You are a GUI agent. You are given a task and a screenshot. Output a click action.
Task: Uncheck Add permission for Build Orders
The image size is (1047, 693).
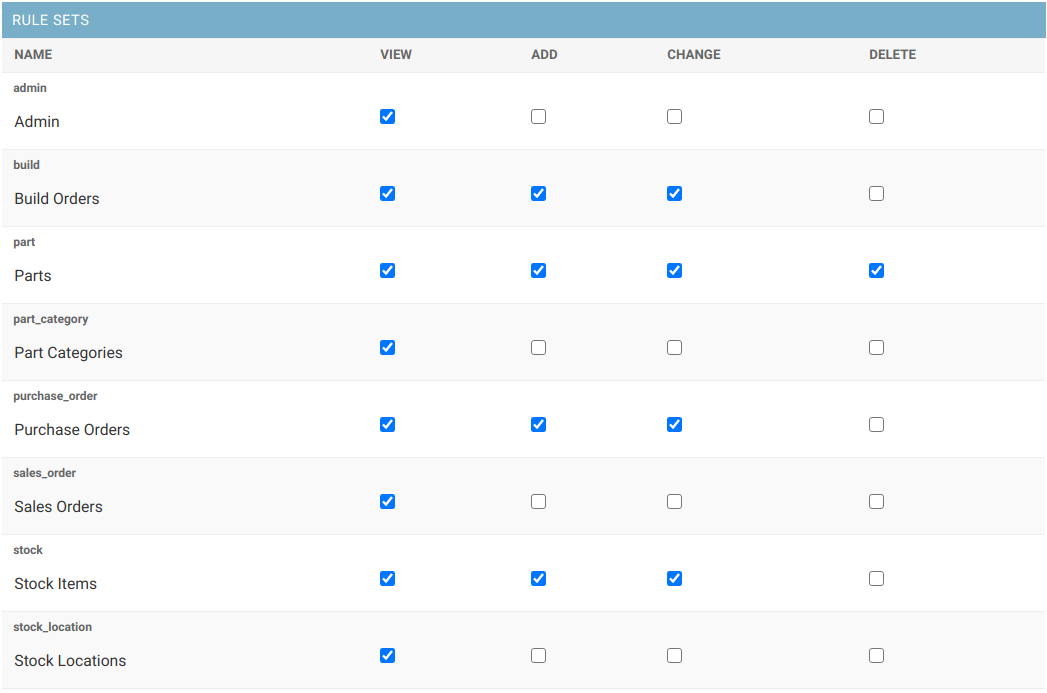click(539, 194)
